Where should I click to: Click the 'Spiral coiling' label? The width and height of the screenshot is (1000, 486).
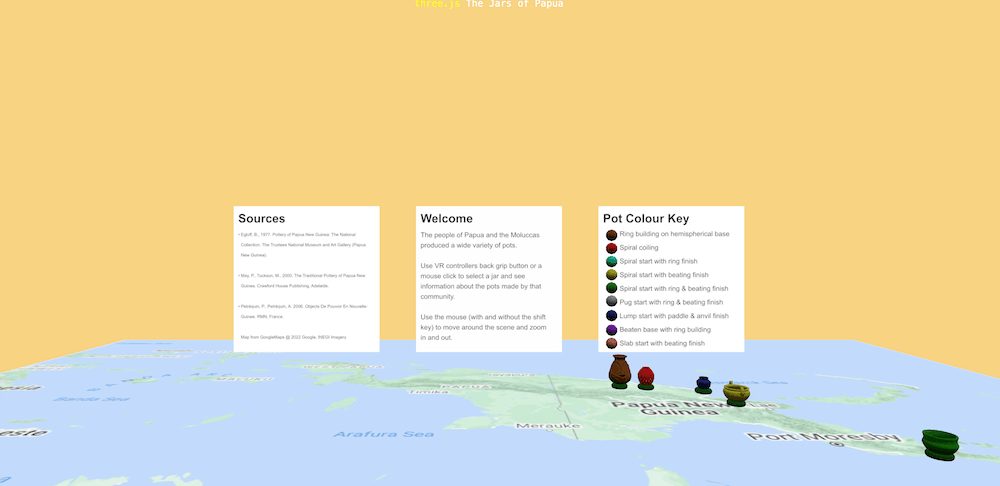coord(638,247)
